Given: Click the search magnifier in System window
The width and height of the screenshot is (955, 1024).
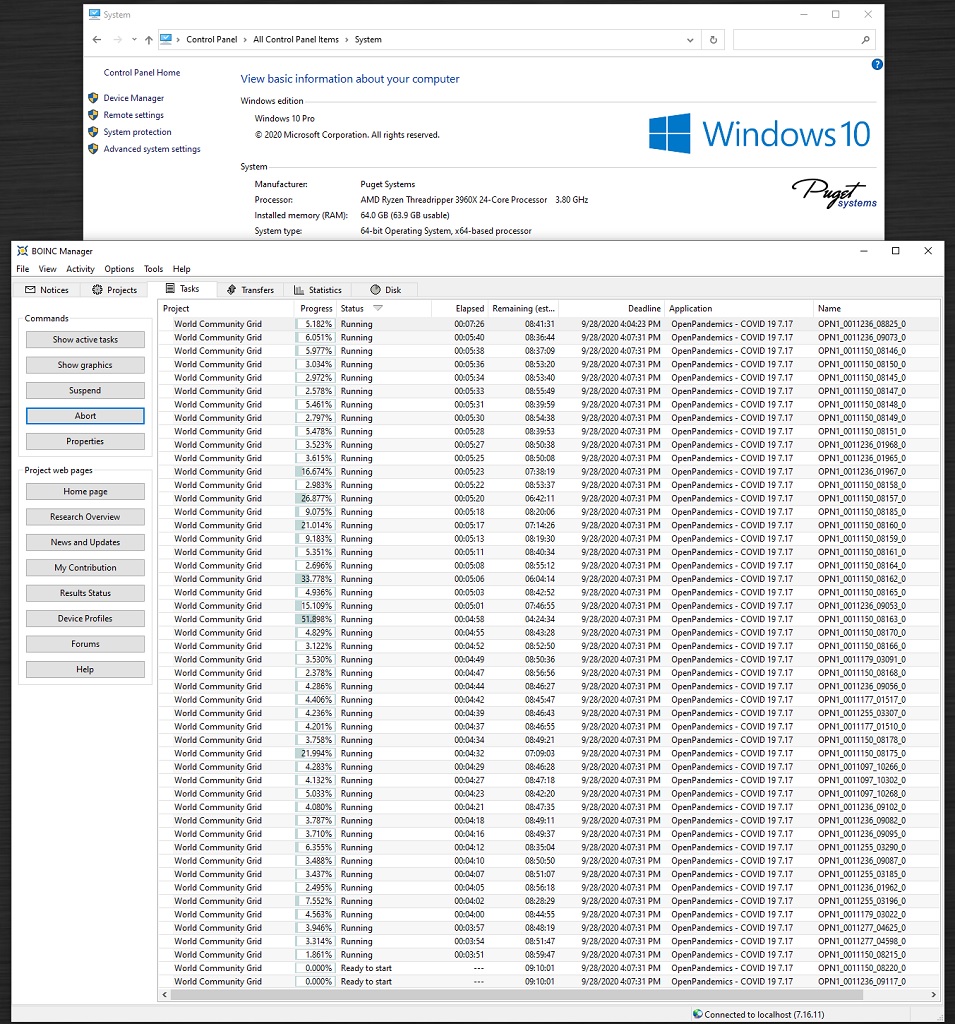Looking at the screenshot, I should [x=866, y=40].
